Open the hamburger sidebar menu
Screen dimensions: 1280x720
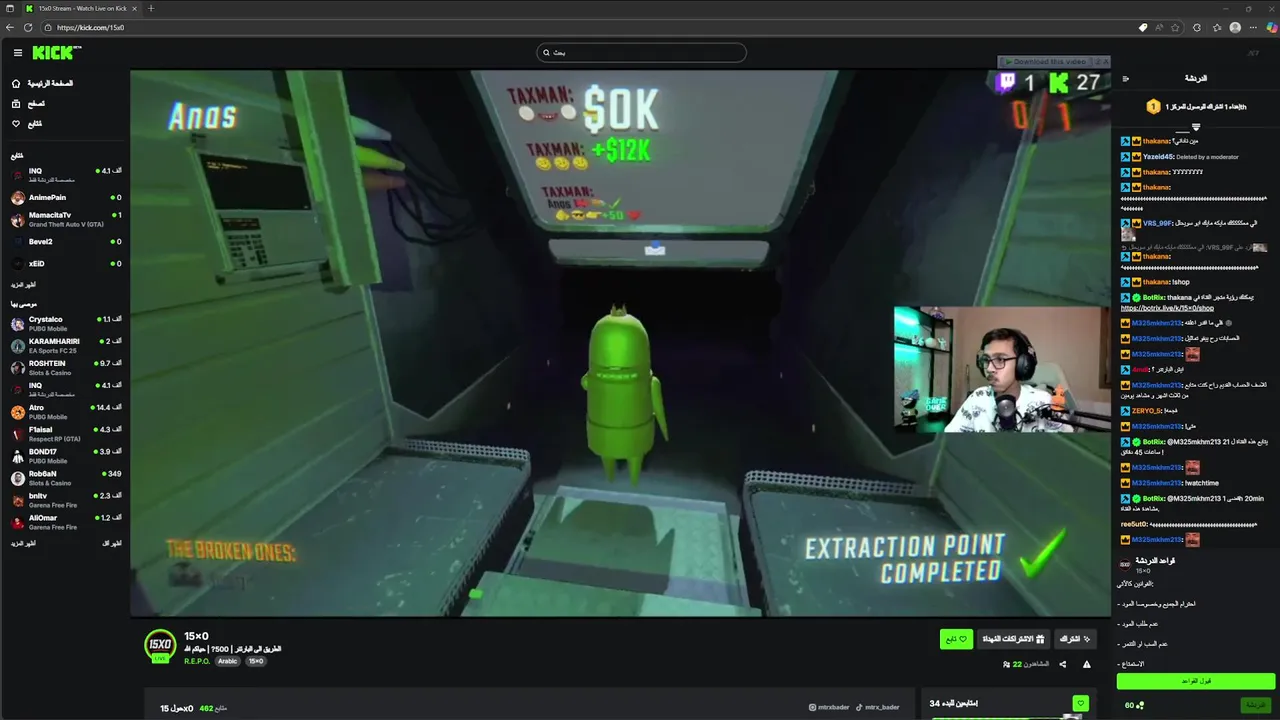tap(17, 53)
